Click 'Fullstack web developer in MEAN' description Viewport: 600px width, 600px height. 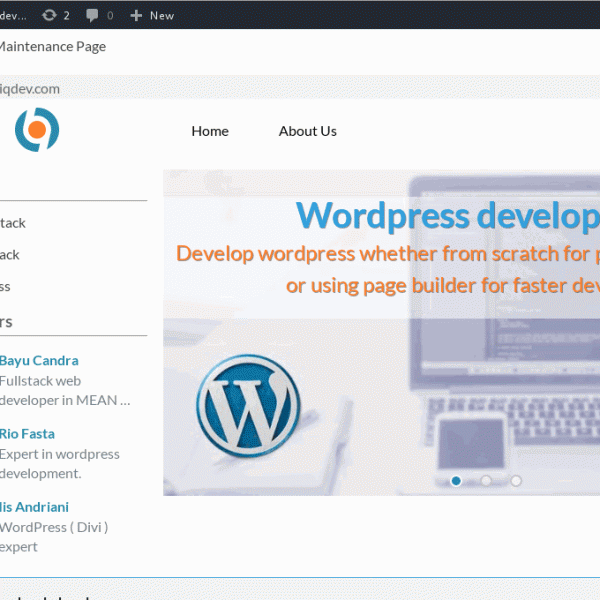(65, 391)
